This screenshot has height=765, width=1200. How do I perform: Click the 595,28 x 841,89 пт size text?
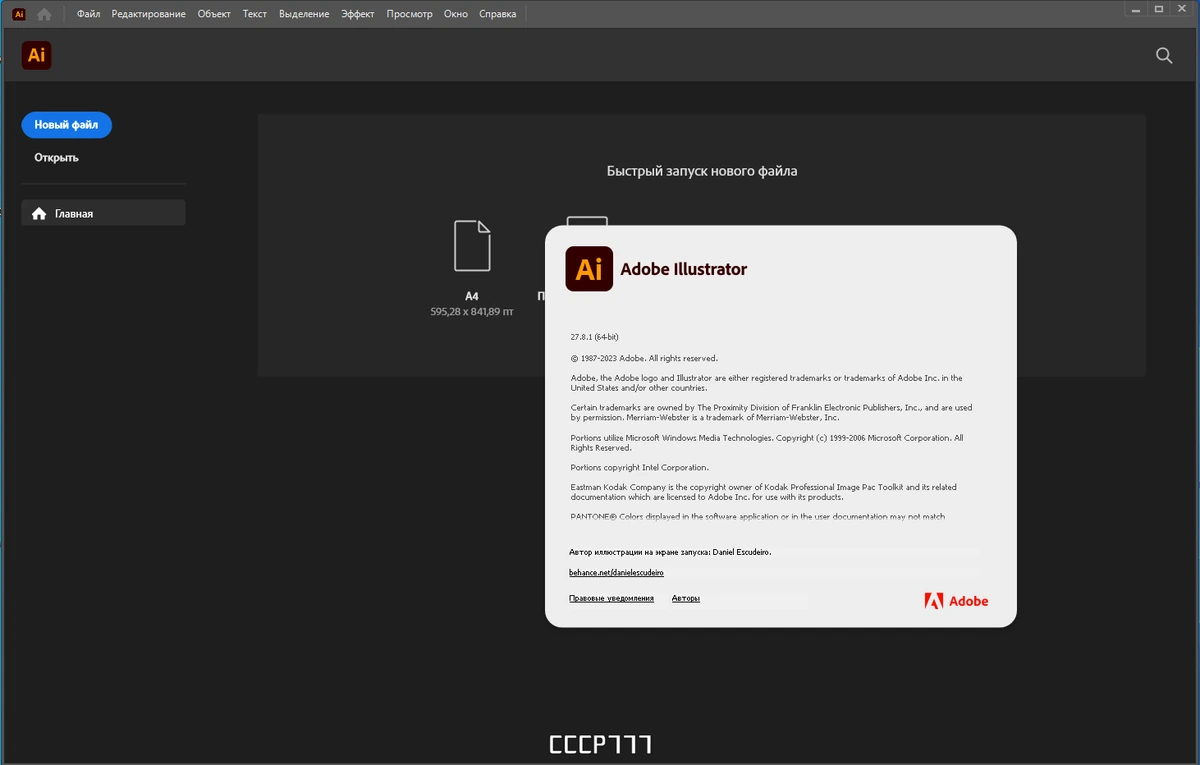472,312
